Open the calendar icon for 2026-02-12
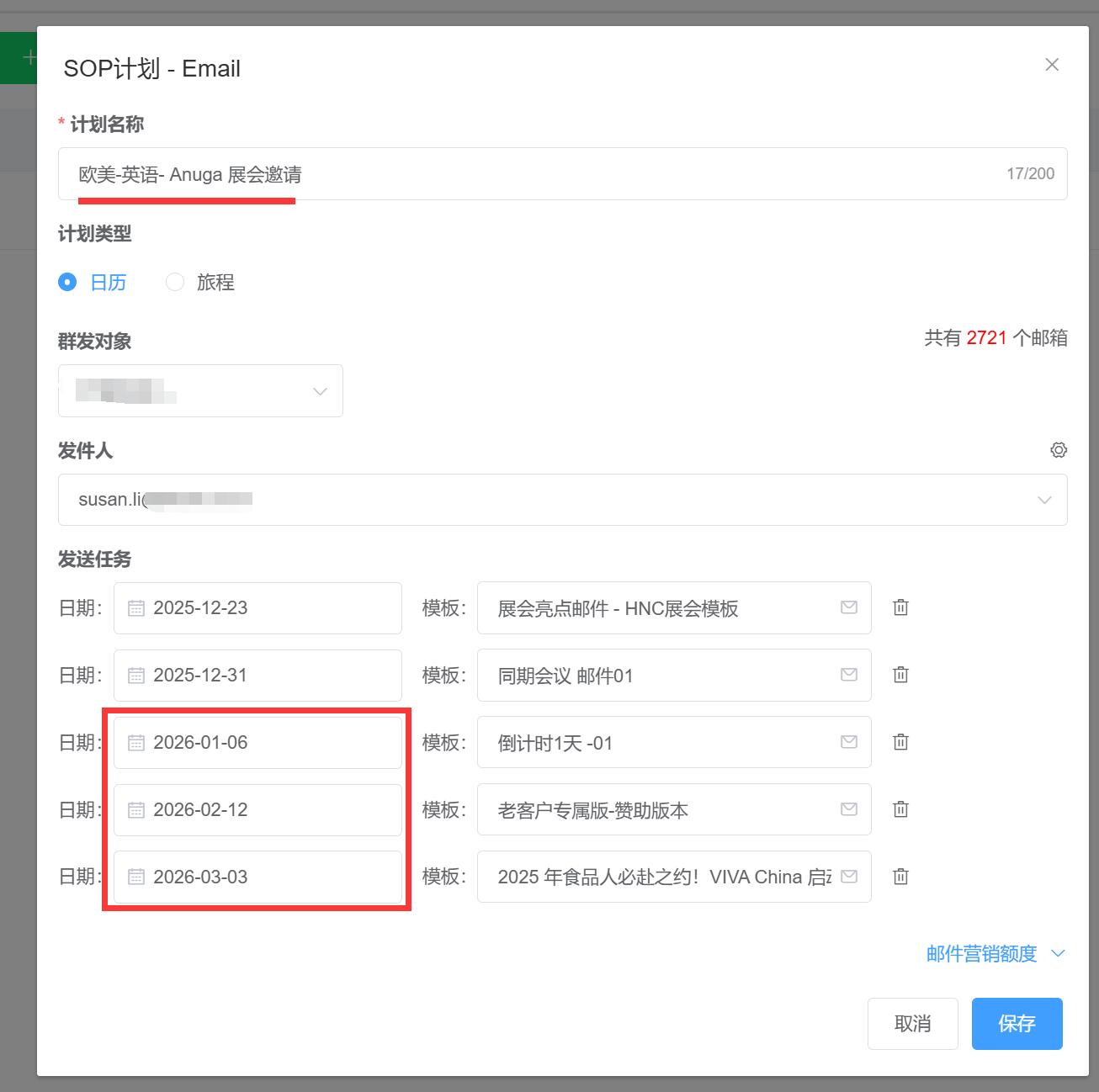 [x=136, y=809]
